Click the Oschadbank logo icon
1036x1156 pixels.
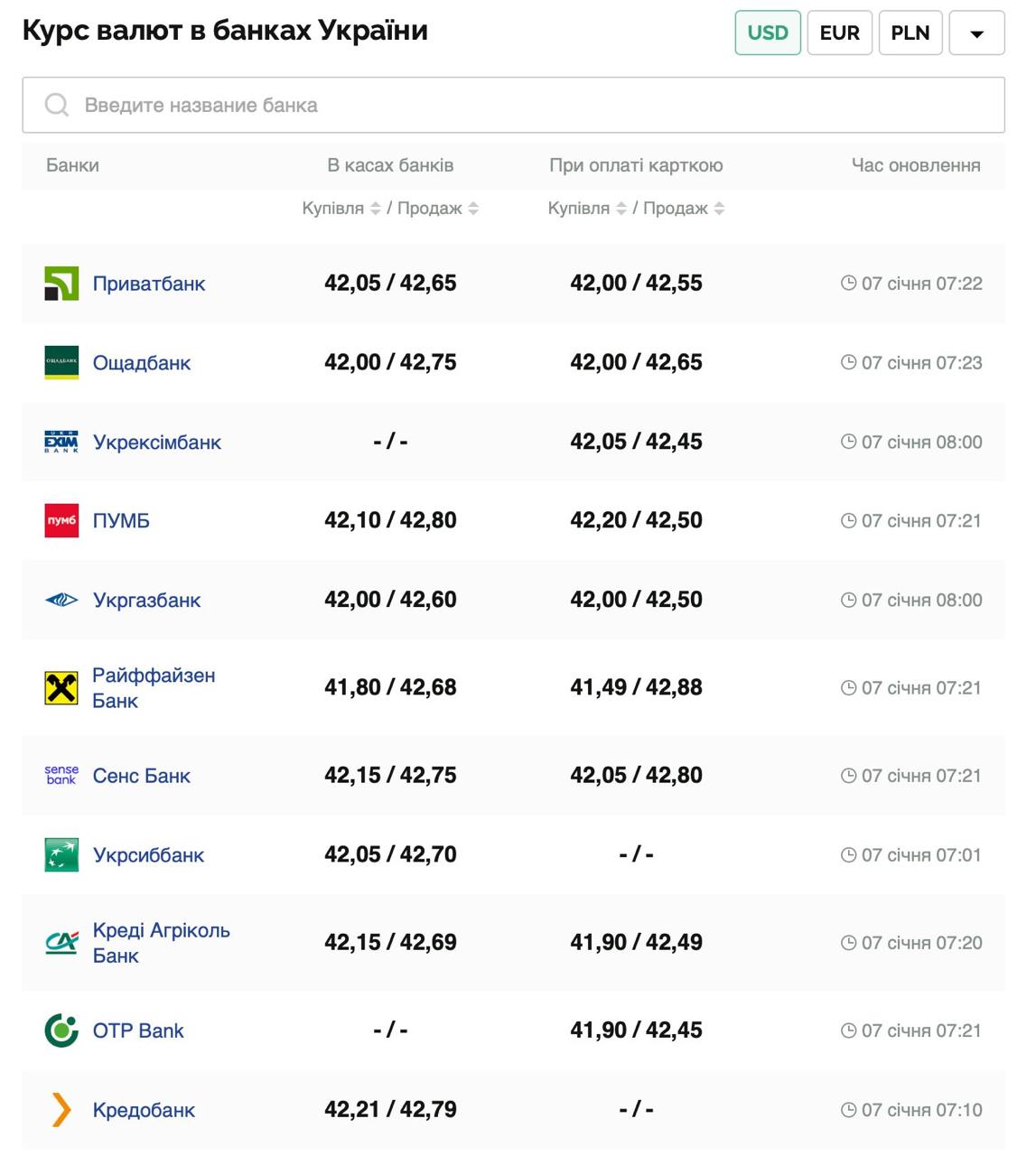point(61,363)
